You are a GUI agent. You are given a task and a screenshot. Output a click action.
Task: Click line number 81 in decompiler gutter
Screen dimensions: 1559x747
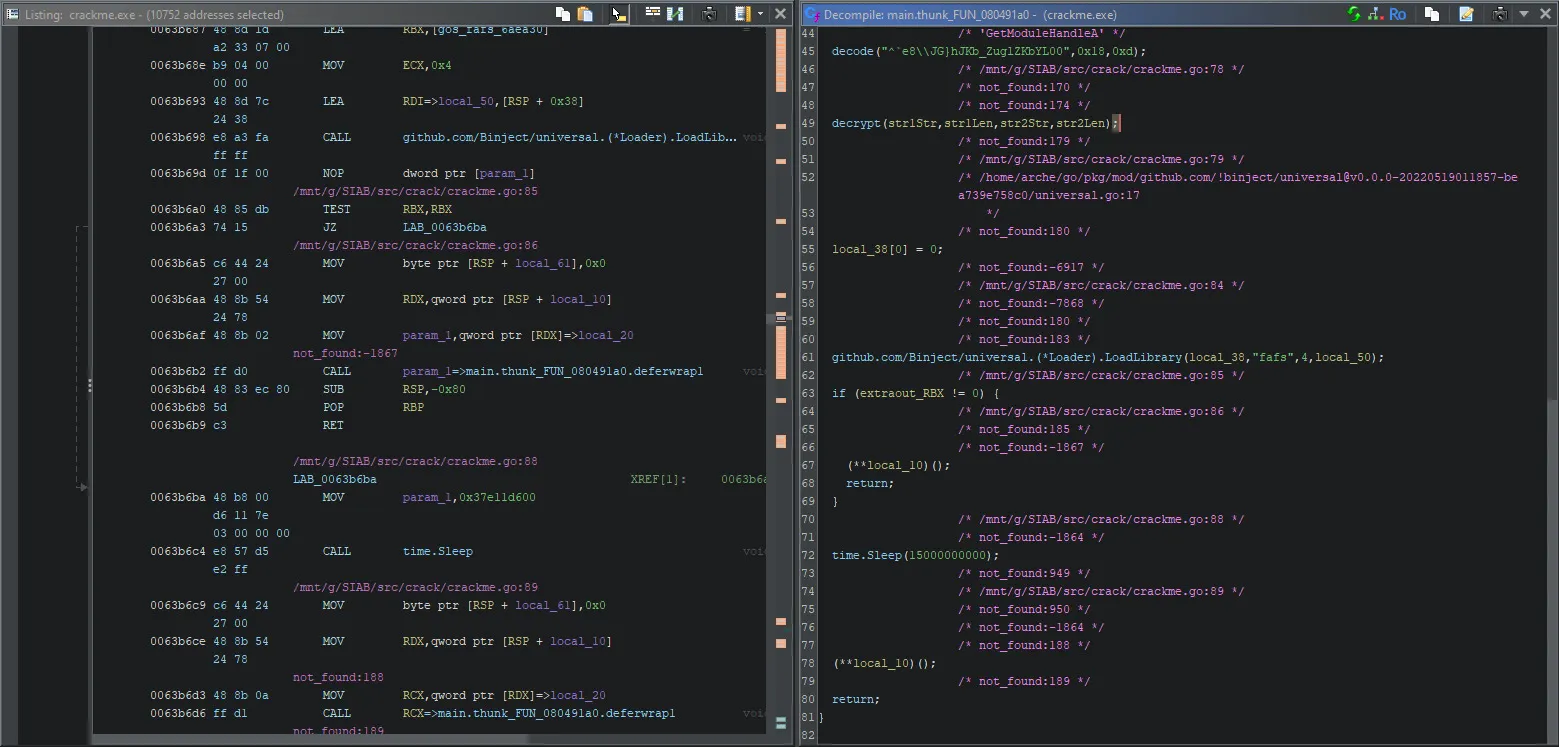point(809,717)
